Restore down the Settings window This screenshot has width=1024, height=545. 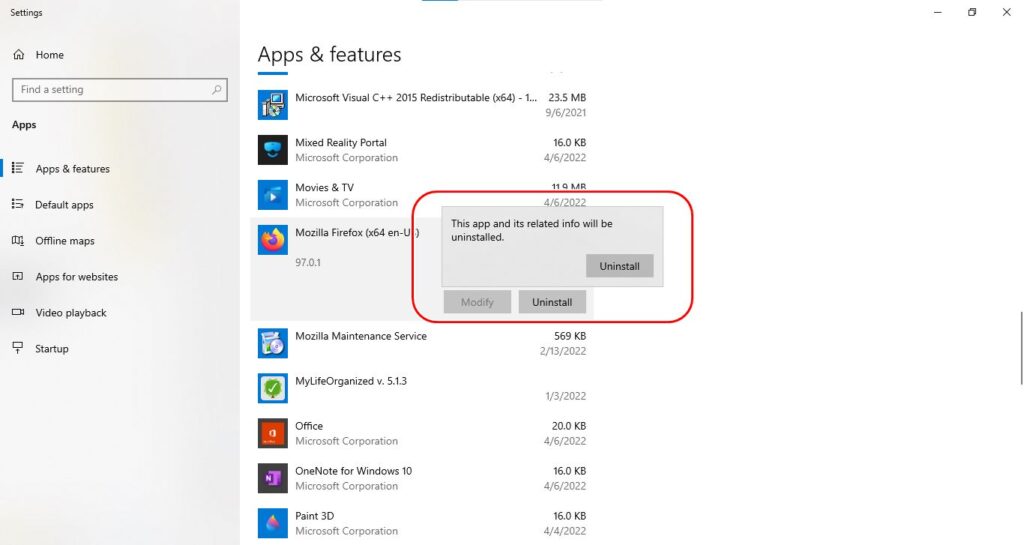972,12
